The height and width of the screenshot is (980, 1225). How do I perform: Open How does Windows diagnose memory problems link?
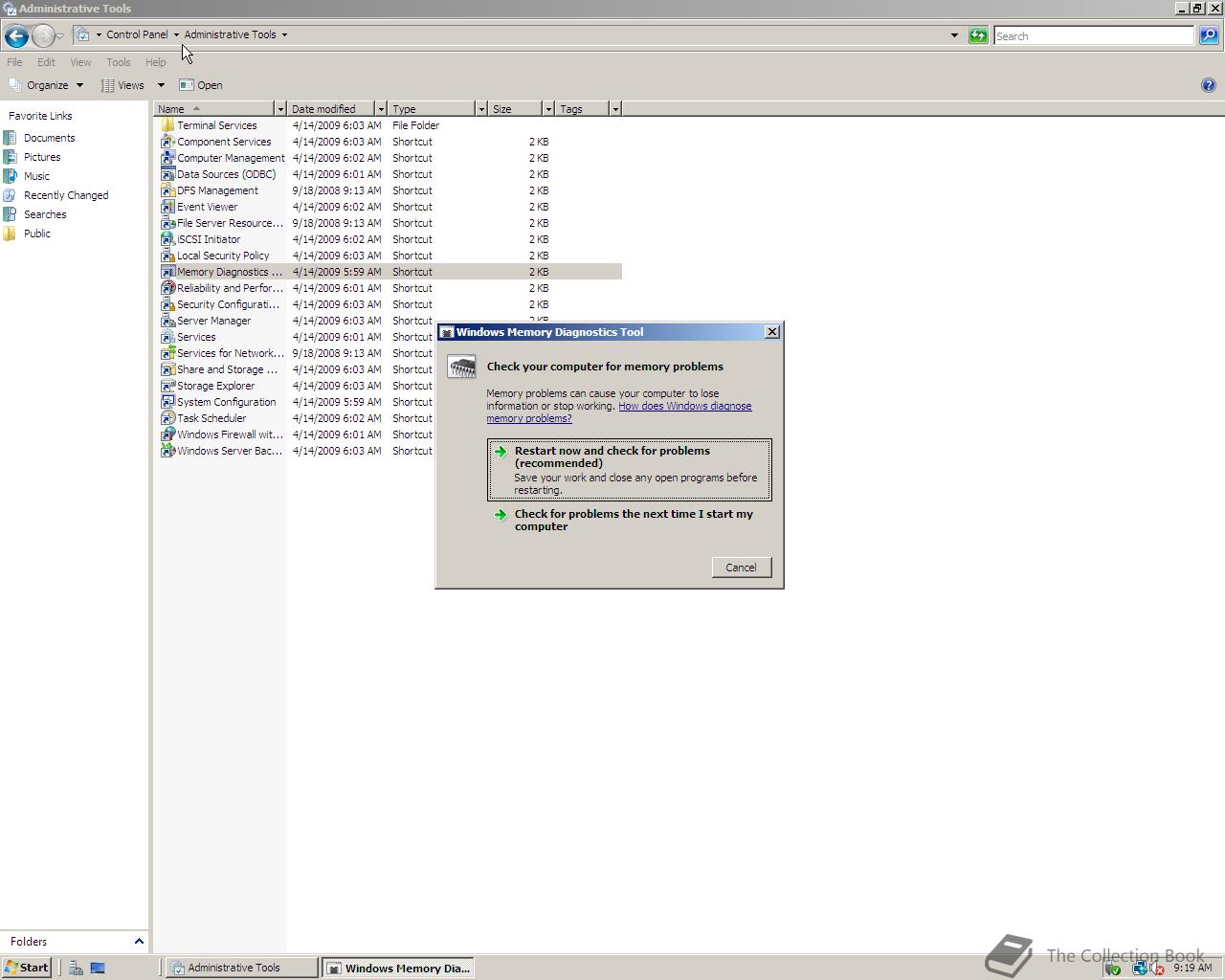[619, 412]
